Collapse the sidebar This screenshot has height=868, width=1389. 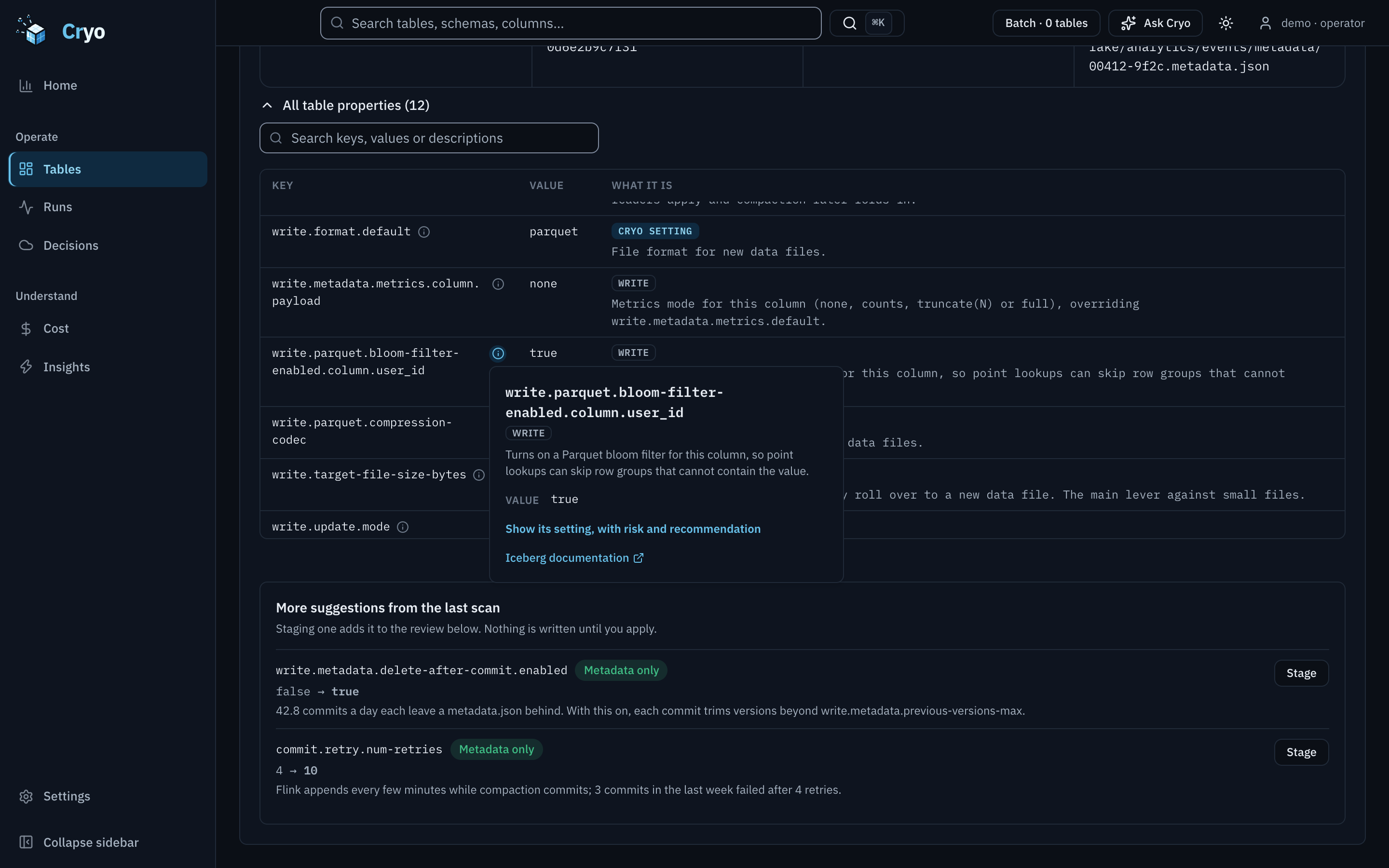pos(108,842)
